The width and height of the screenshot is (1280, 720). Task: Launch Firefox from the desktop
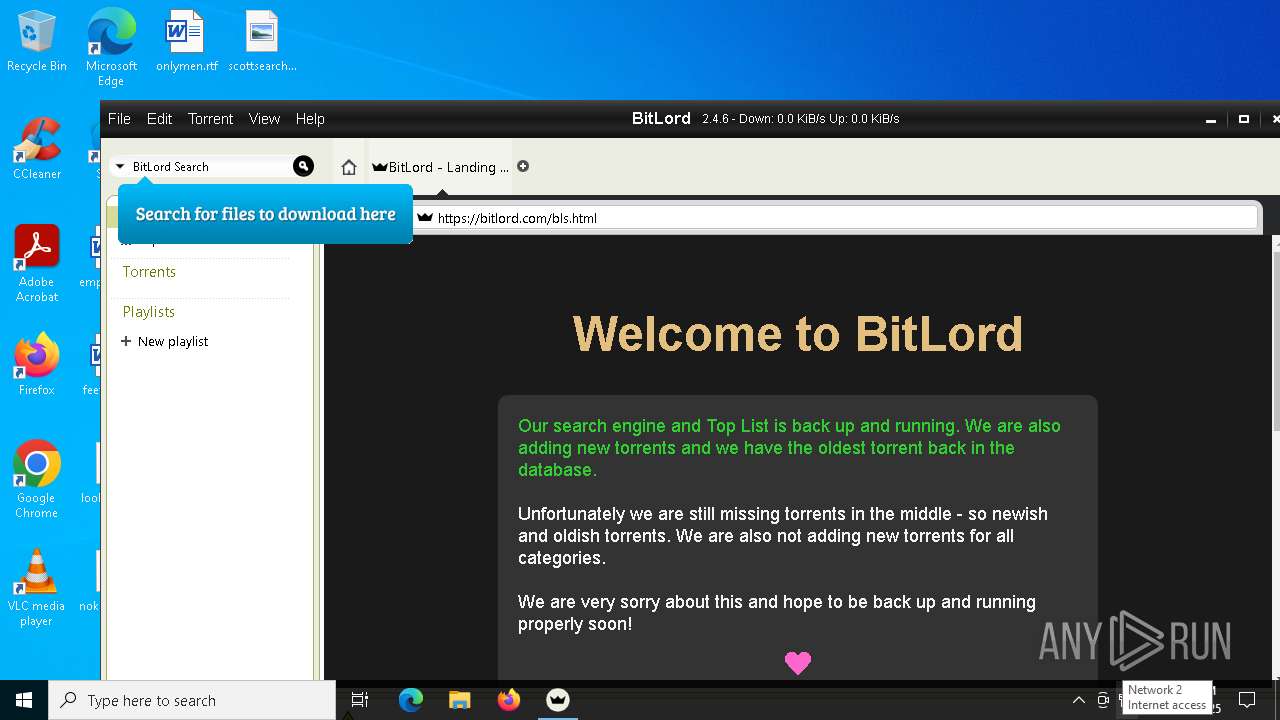point(37,365)
